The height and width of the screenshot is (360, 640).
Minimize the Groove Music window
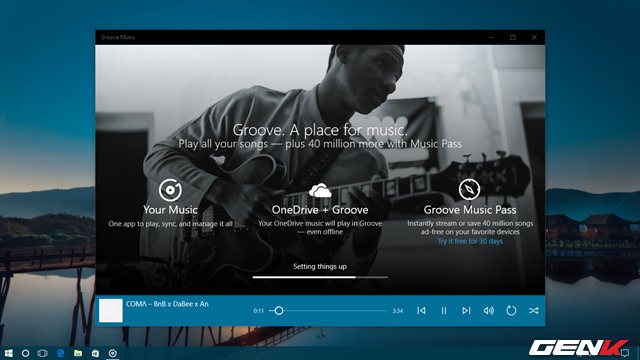point(491,37)
